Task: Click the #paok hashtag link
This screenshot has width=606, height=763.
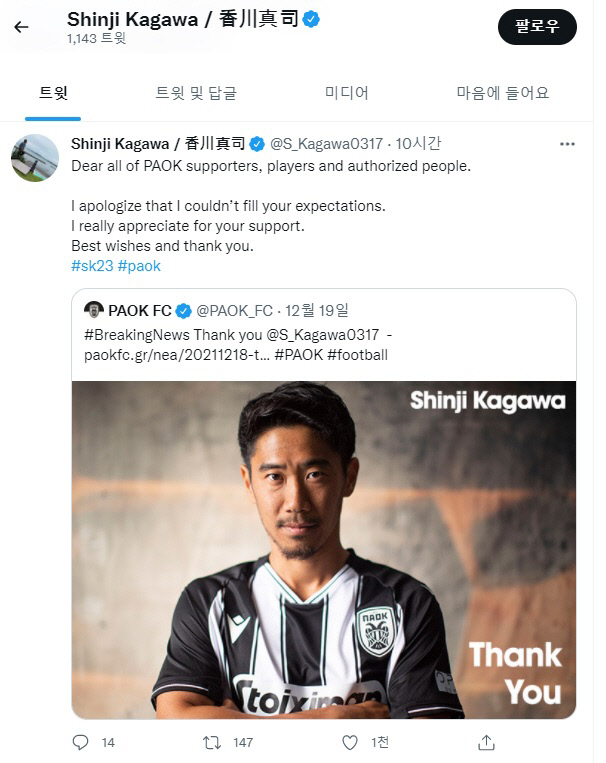Action: point(139,266)
